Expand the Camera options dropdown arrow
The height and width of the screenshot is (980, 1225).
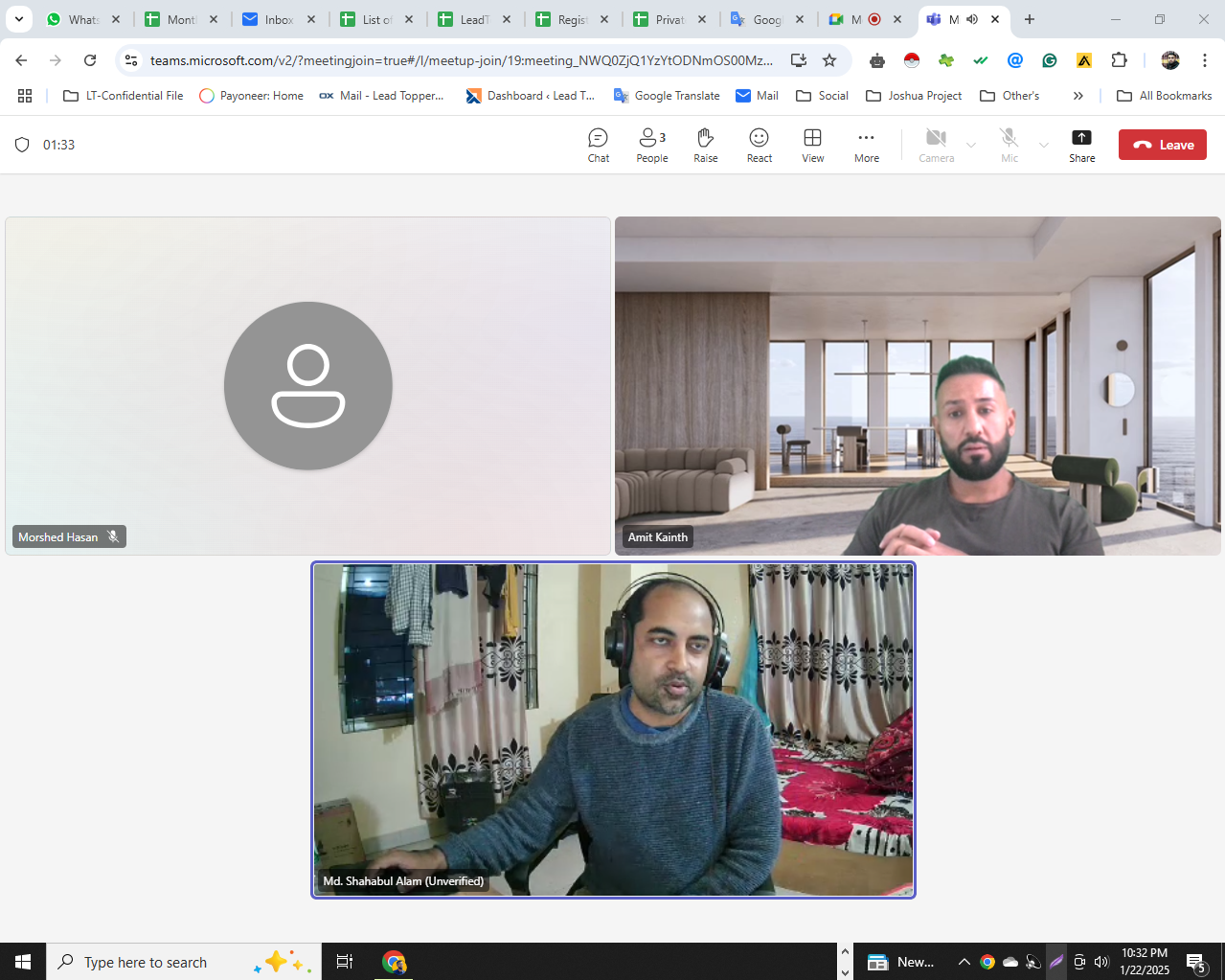click(x=971, y=146)
